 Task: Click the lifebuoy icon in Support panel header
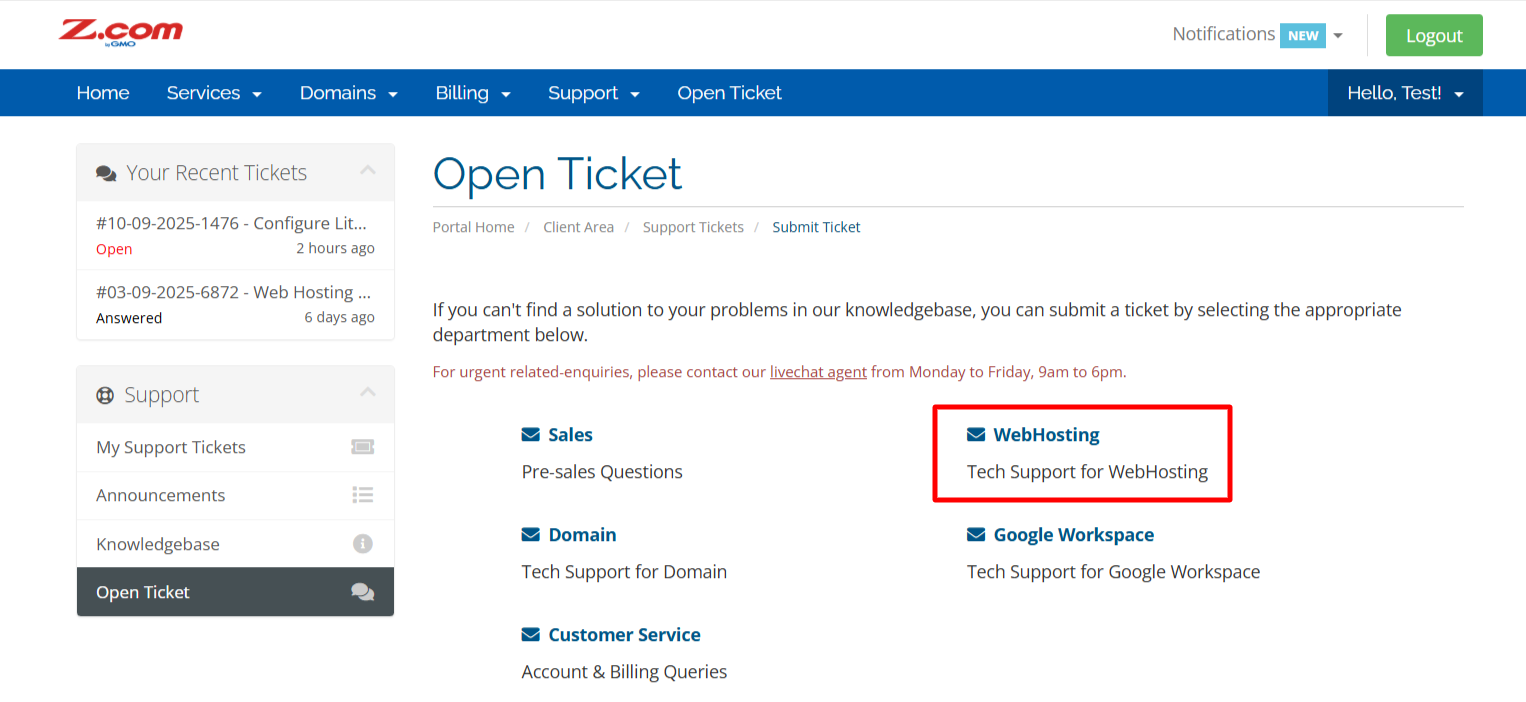pos(105,395)
